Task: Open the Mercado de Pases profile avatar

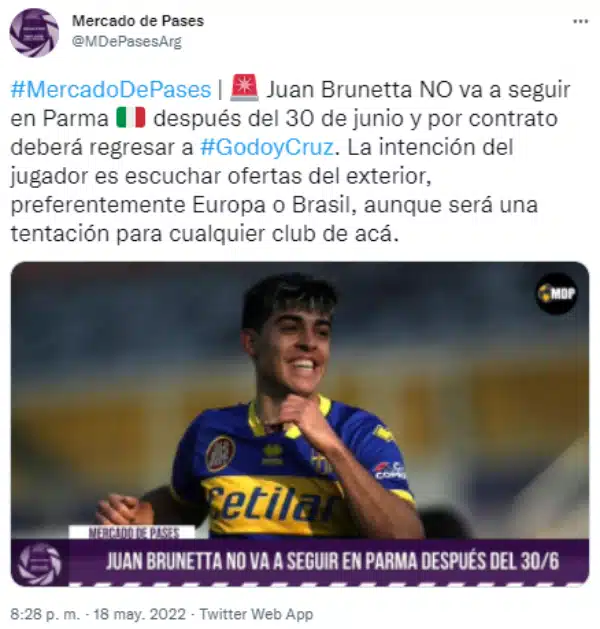Action: (34, 33)
